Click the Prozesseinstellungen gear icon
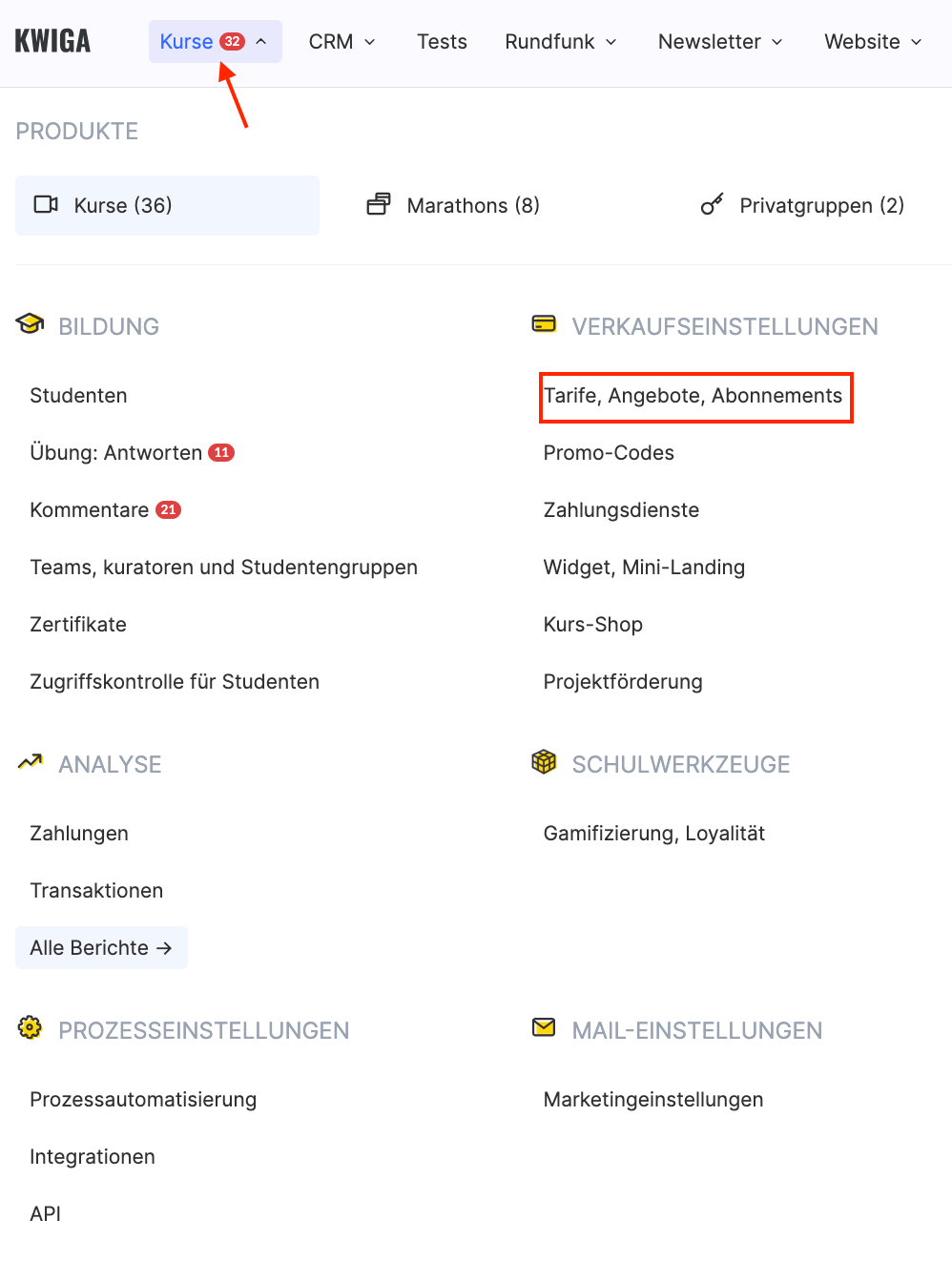The width and height of the screenshot is (952, 1261). point(31,1027)
